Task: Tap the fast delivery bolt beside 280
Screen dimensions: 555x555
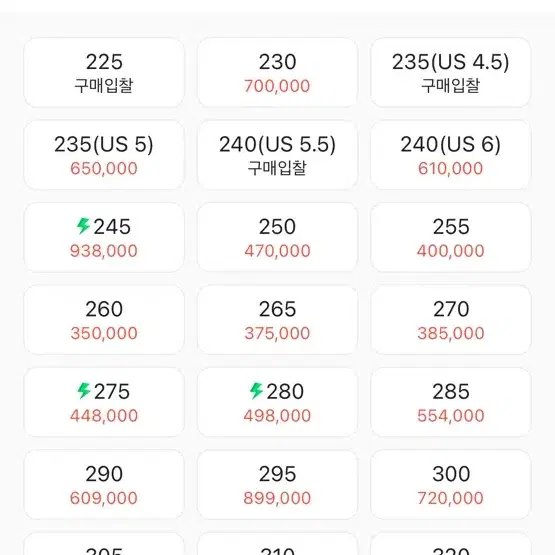Action: click(256, 390)
